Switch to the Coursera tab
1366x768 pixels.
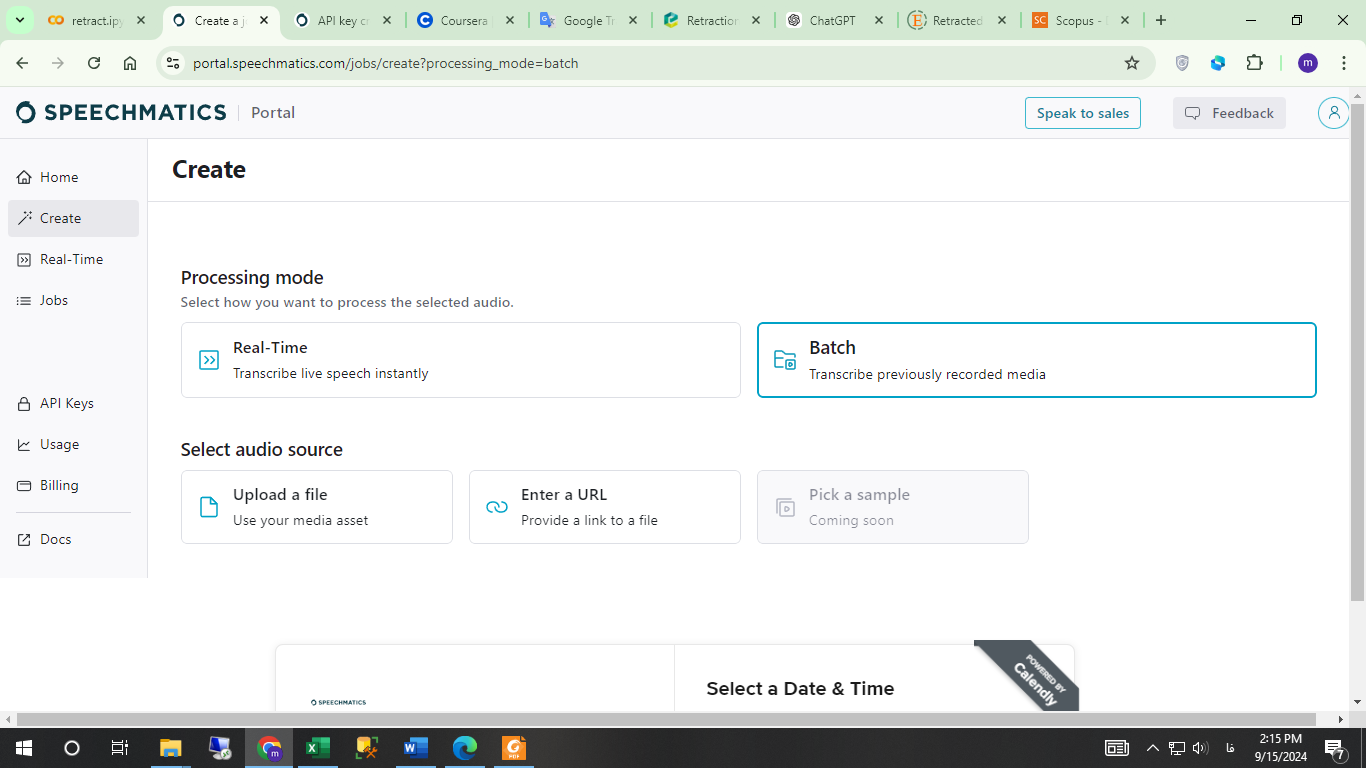[x=466, y=20]
